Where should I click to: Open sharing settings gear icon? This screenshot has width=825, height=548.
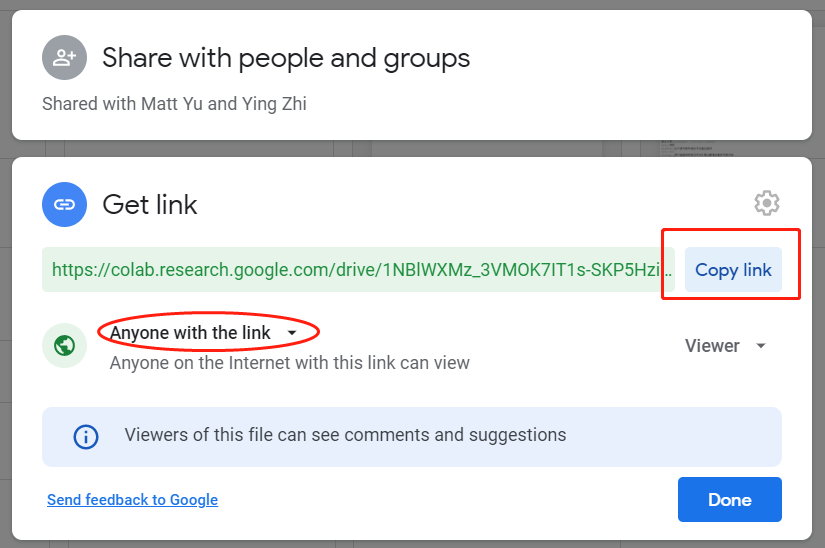767,203
